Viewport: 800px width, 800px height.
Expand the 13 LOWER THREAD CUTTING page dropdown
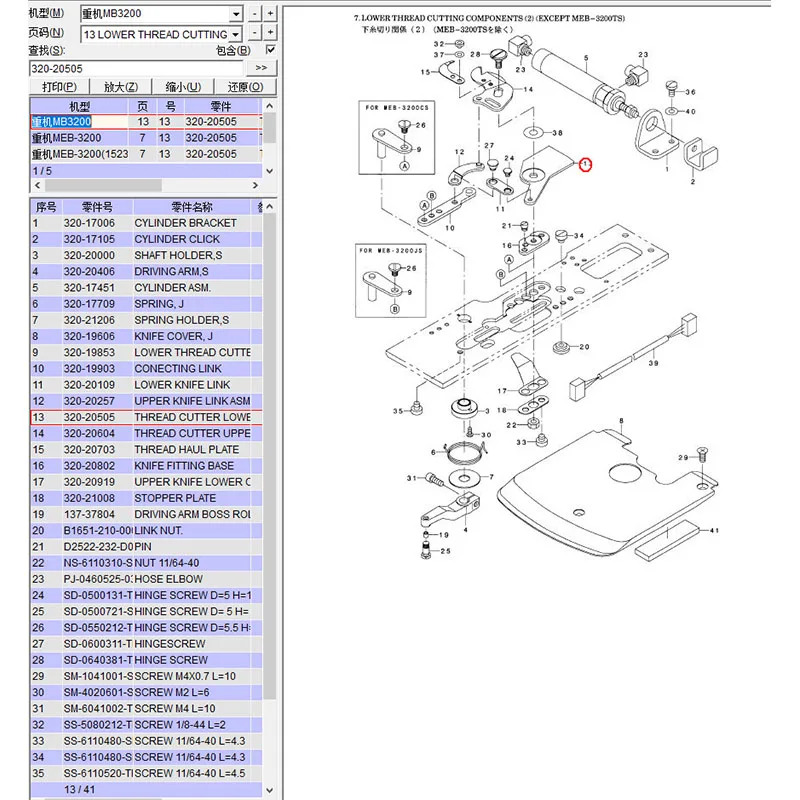click(235, 35)
